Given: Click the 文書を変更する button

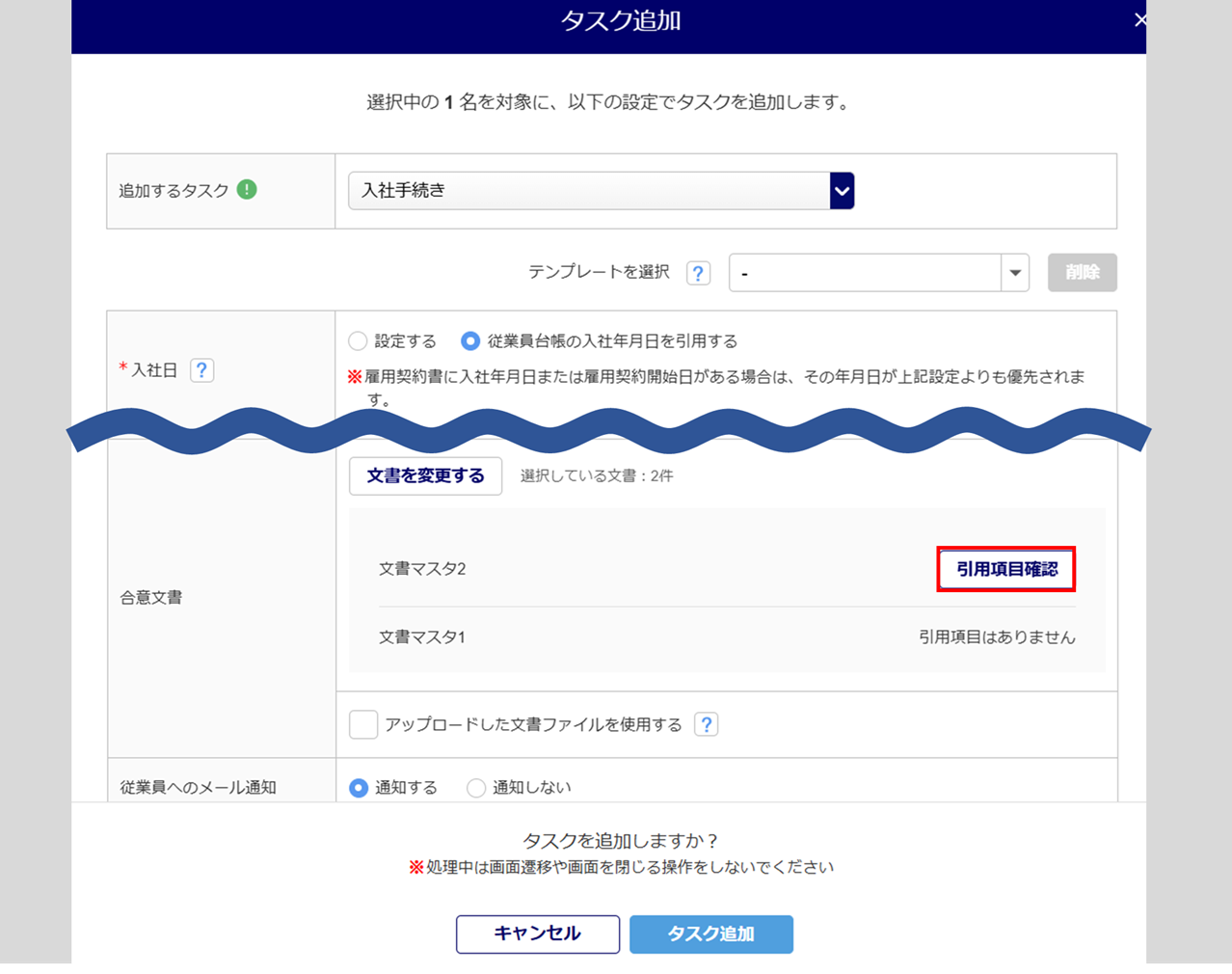Looking at the screenshot, I should click(425, 476).
